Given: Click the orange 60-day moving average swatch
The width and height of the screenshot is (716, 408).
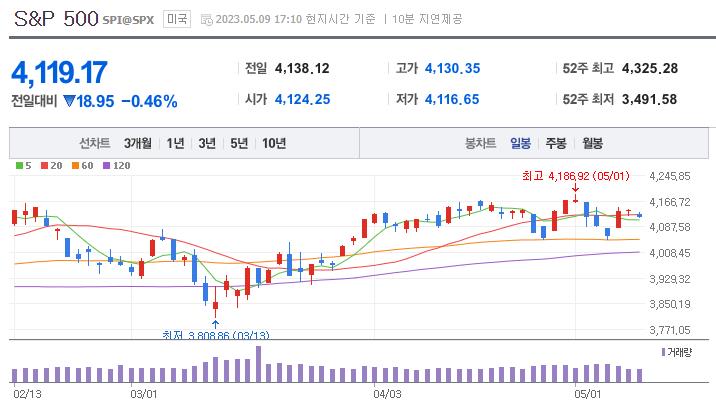Looking at the screenshot, I should coord(75,166).
